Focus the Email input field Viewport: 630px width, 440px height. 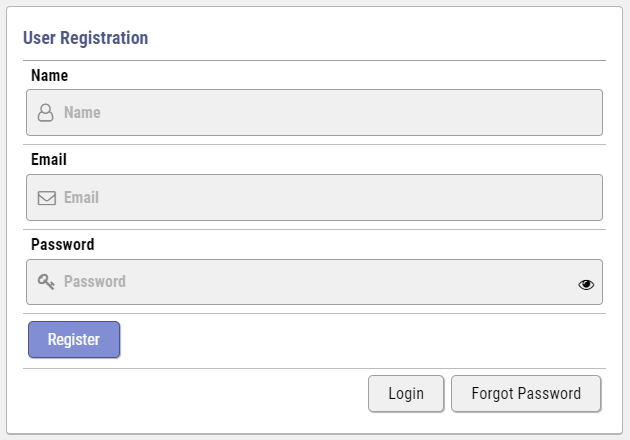314,197
